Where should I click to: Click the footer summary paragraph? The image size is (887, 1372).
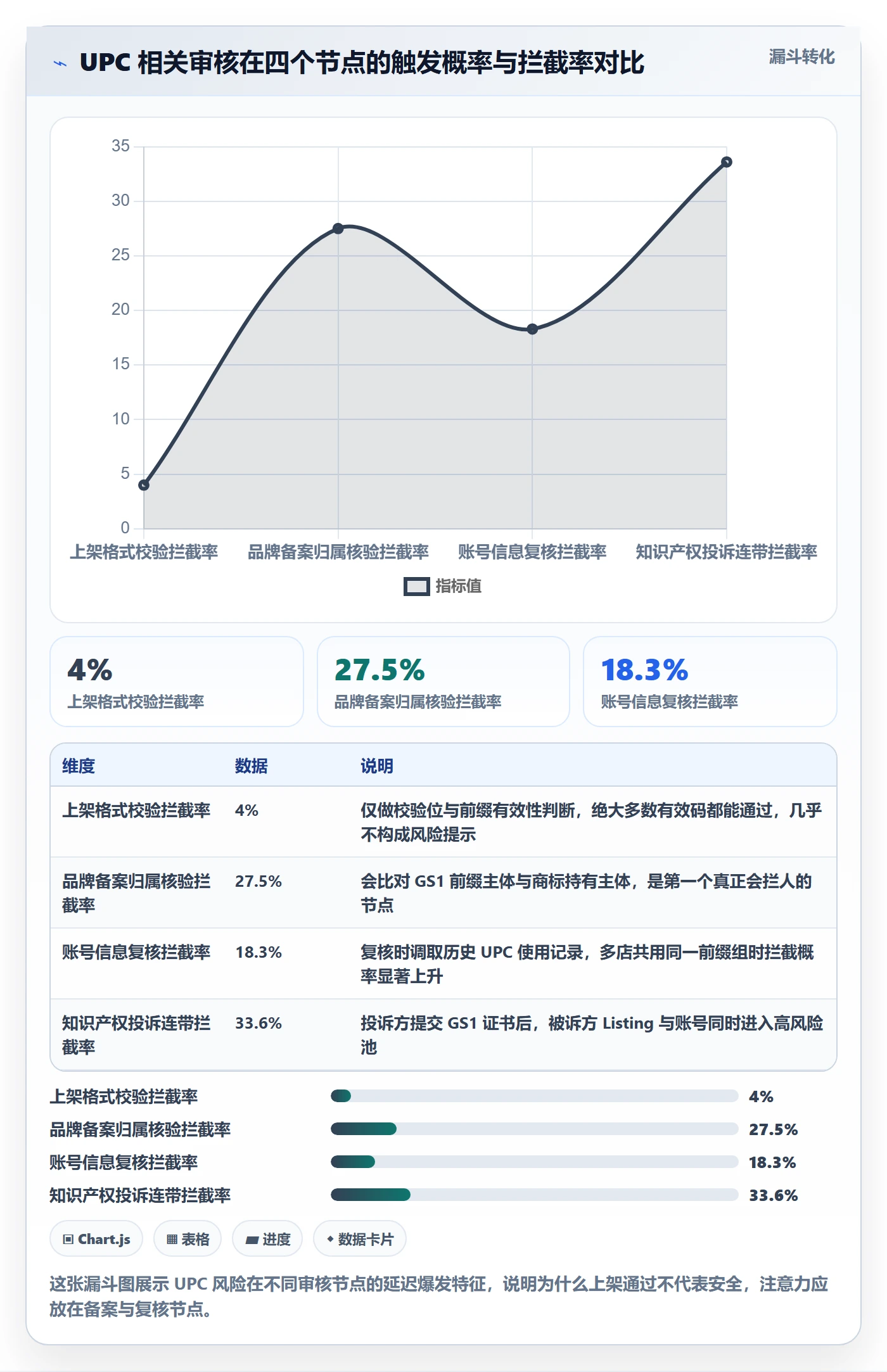coord(439,1296)
